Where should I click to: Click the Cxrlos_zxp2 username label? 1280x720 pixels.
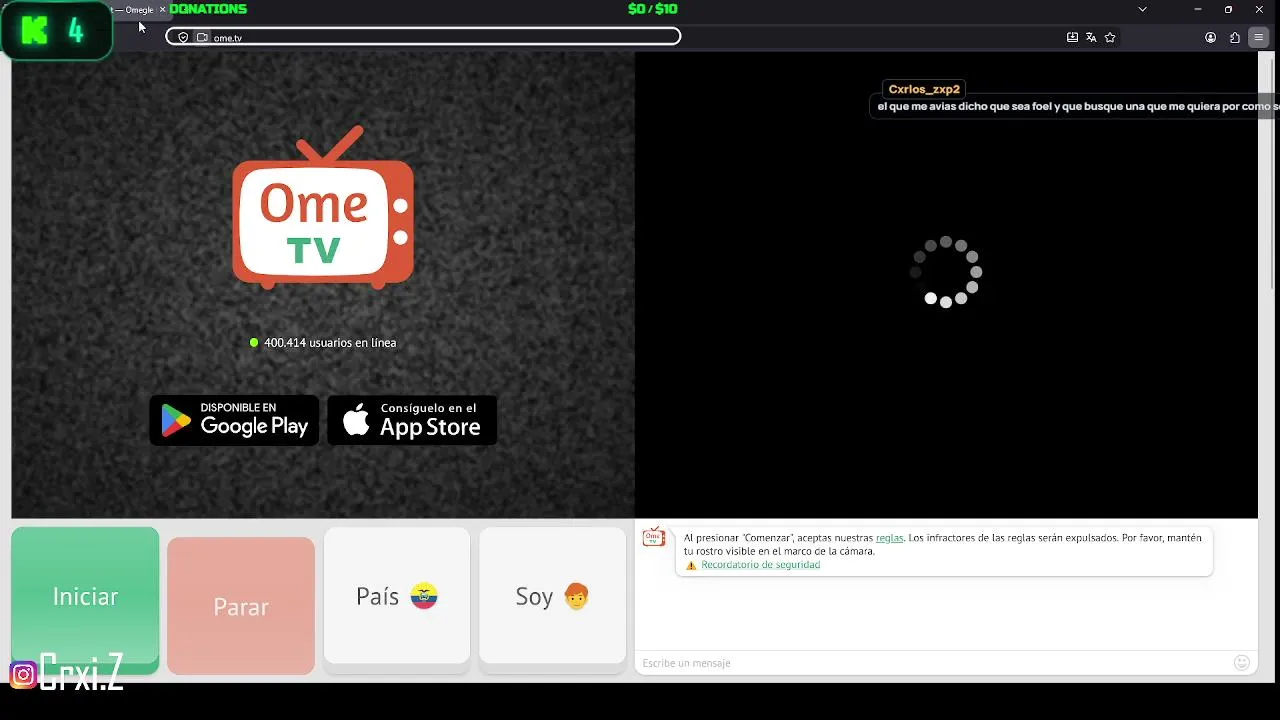point(924,89)
